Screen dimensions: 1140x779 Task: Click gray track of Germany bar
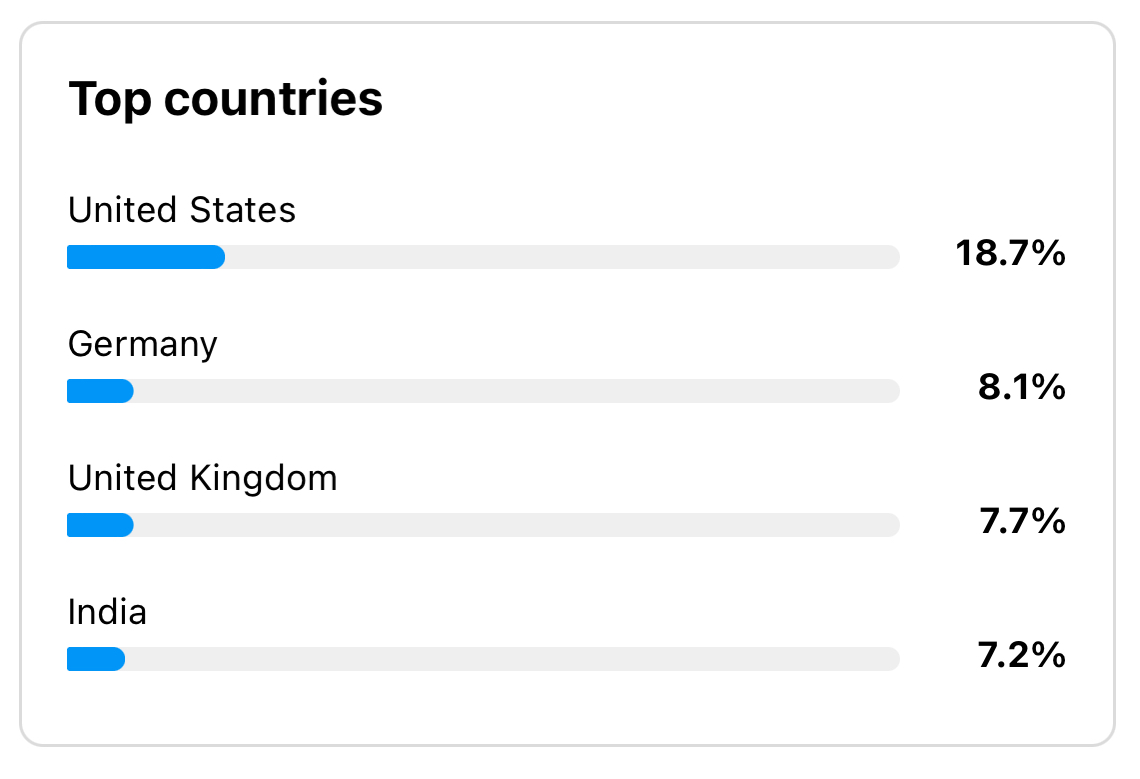click(x=517, y=391)
